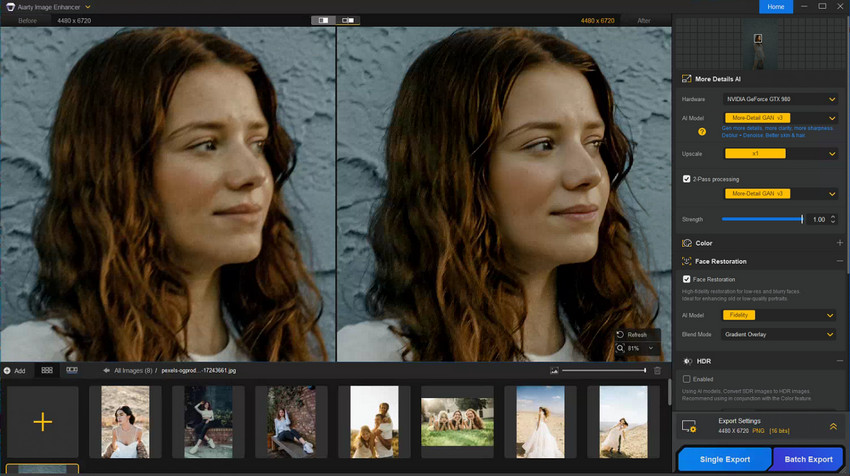Click the Color panel icon
The width and height of the screenshot is (850, 476).
pyautogui.click(x=687, y=243)
